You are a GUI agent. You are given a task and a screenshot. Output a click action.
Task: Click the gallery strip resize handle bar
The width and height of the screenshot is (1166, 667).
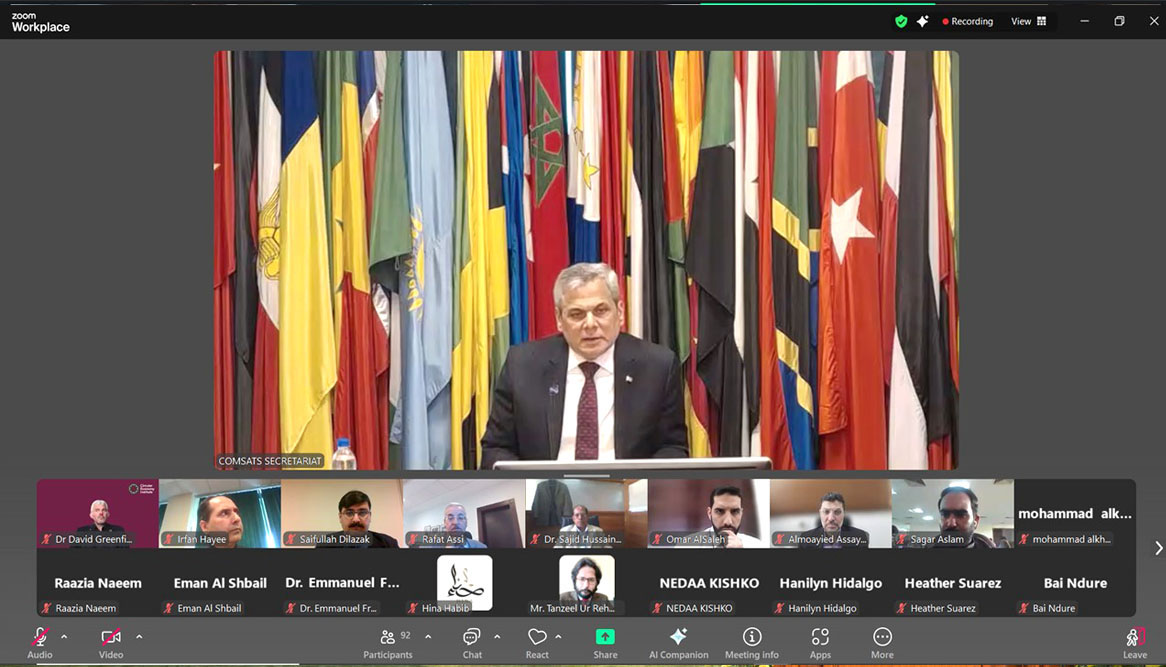tap(587, 475)
